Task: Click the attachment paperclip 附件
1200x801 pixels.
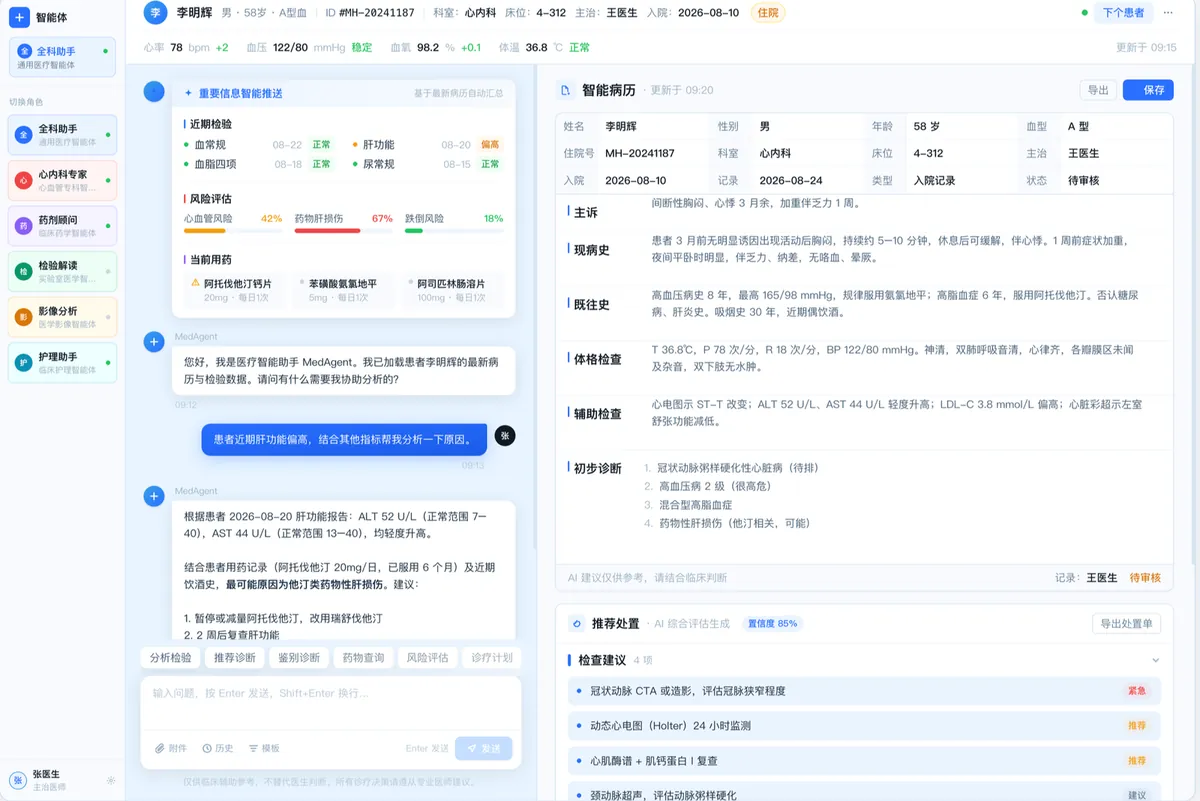Action: 171,748
